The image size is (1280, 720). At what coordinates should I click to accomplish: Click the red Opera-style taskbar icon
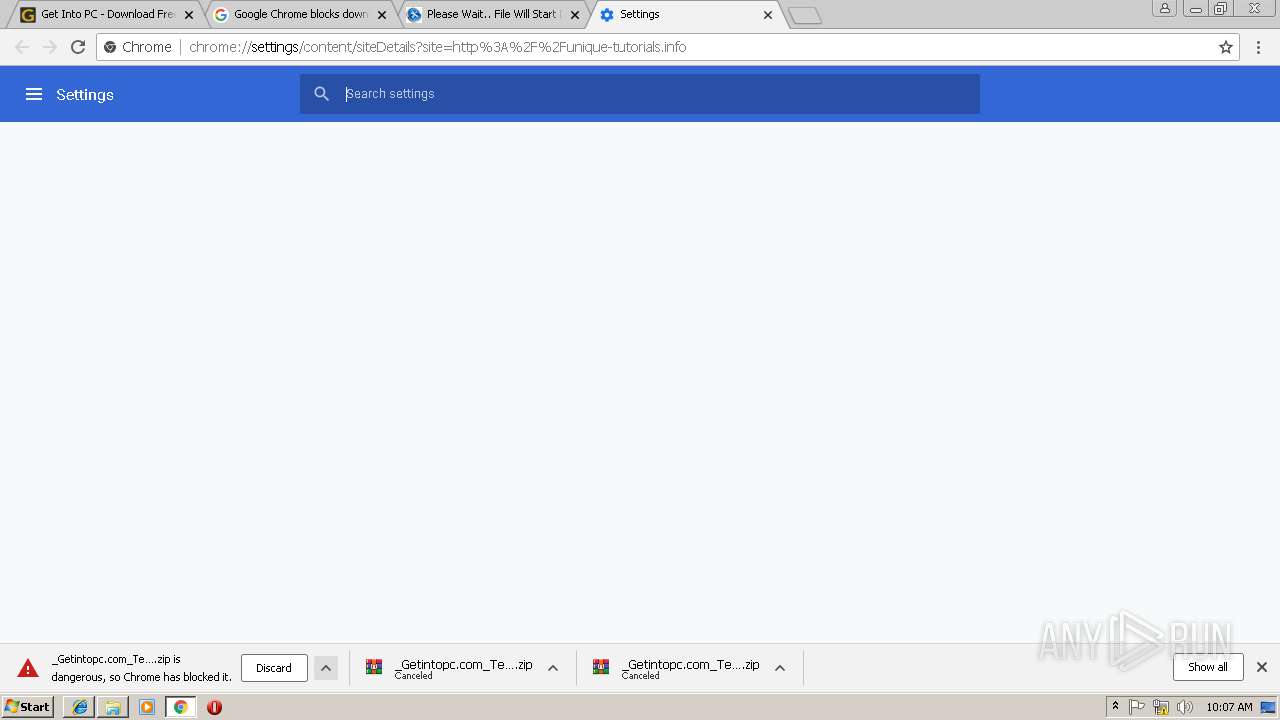(x=214, y=707)
